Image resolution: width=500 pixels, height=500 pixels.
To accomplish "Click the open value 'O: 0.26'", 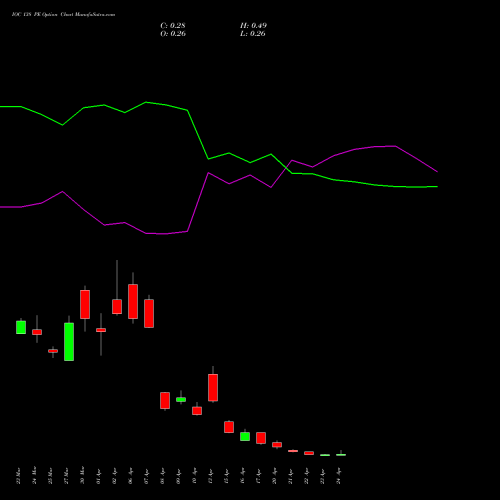I will pos(173,34).
